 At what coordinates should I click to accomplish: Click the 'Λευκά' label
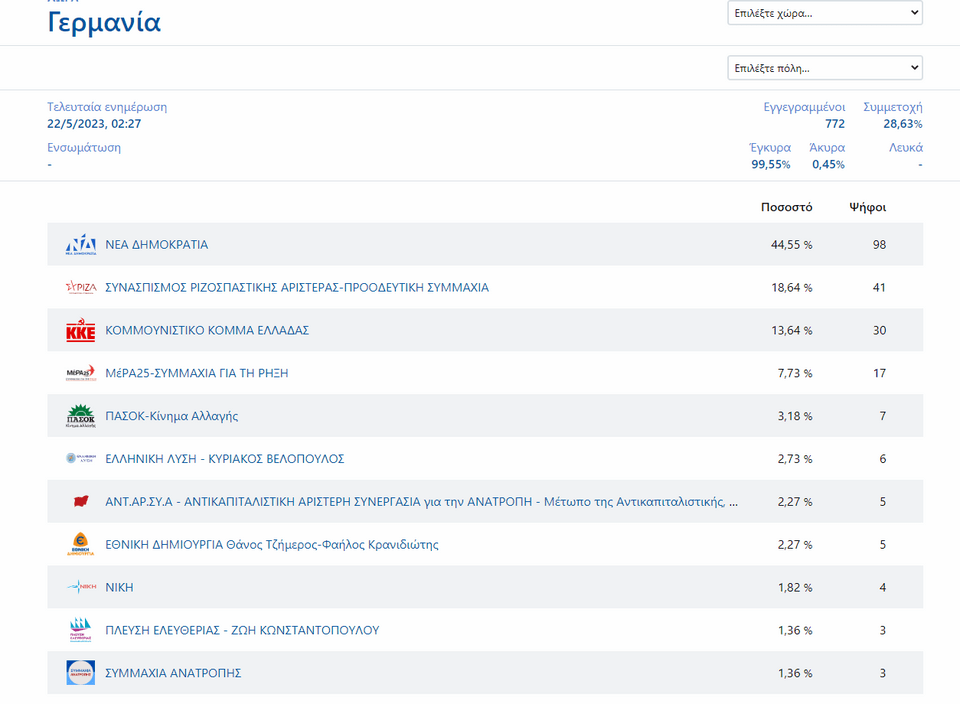pos(906,147)
